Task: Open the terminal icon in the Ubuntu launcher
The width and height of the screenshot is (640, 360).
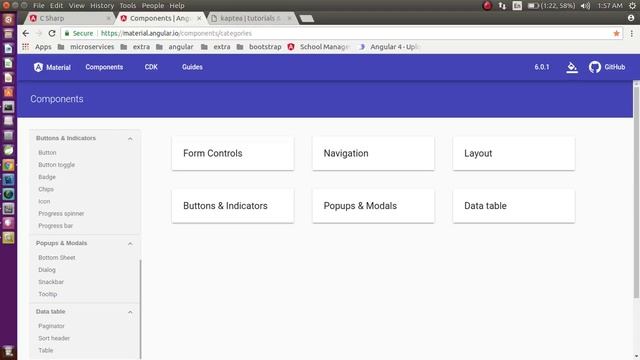Action: (x=9, y=107)
